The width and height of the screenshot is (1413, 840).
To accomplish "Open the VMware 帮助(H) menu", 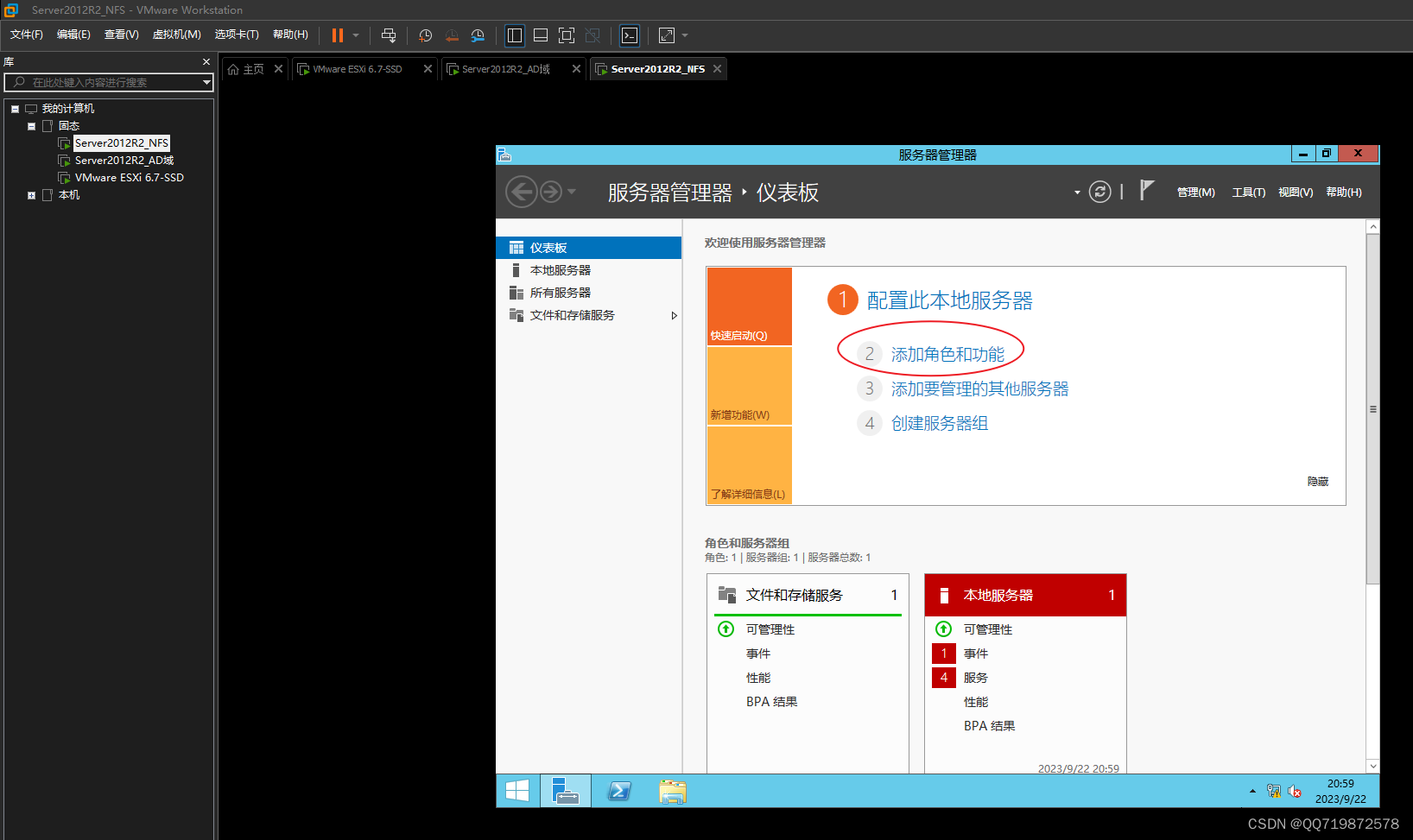I will [290, 35].
